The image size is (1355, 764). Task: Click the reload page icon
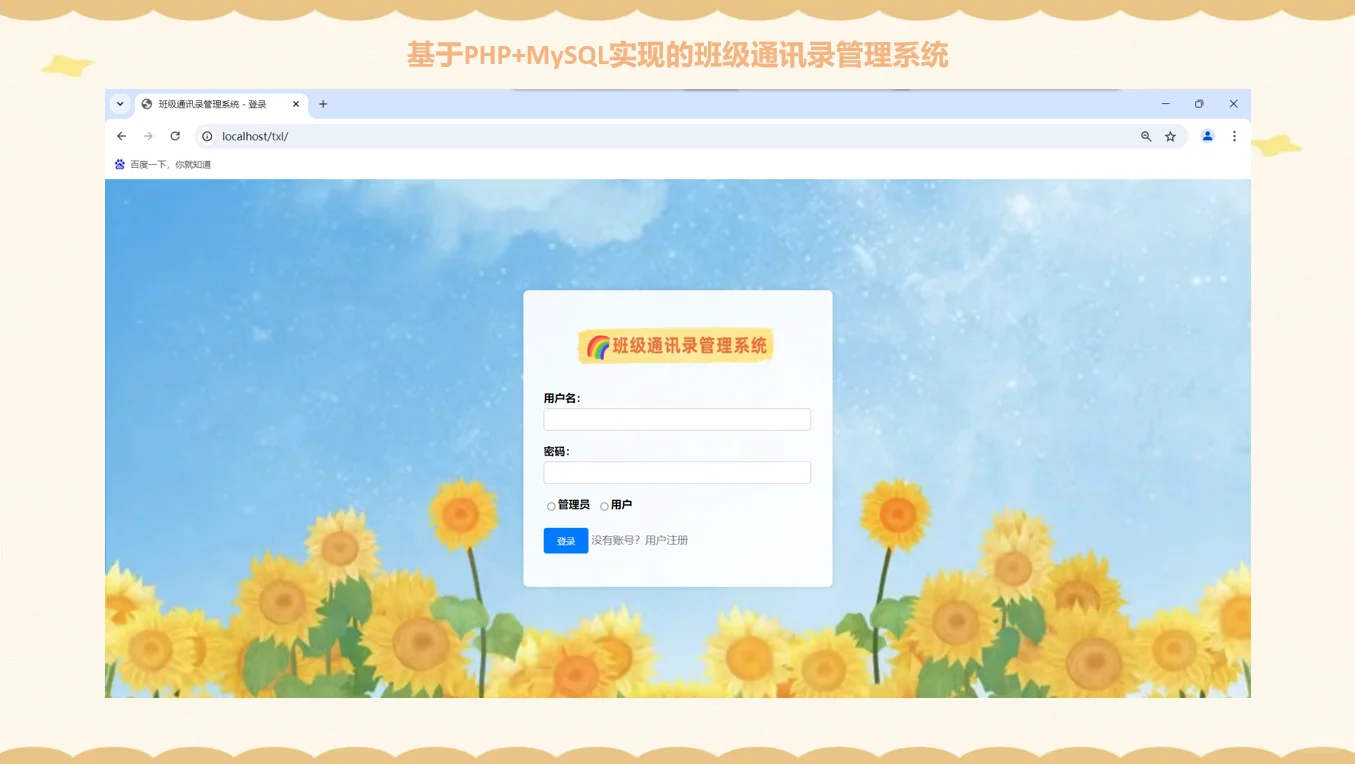pos(175,136)
